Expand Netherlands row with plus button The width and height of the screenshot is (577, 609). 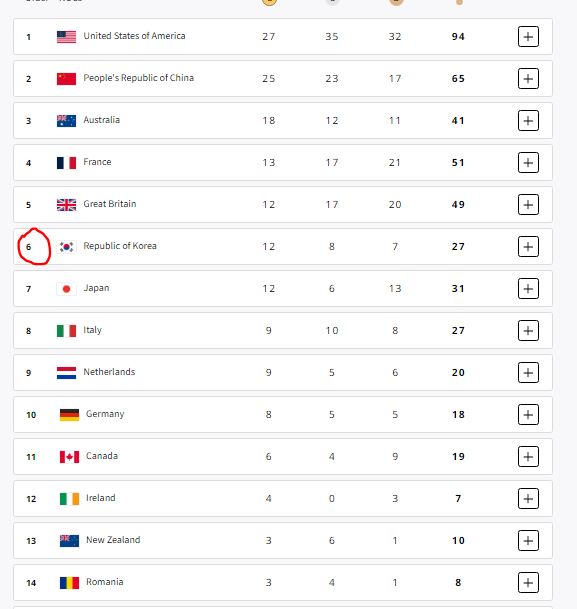528,372
